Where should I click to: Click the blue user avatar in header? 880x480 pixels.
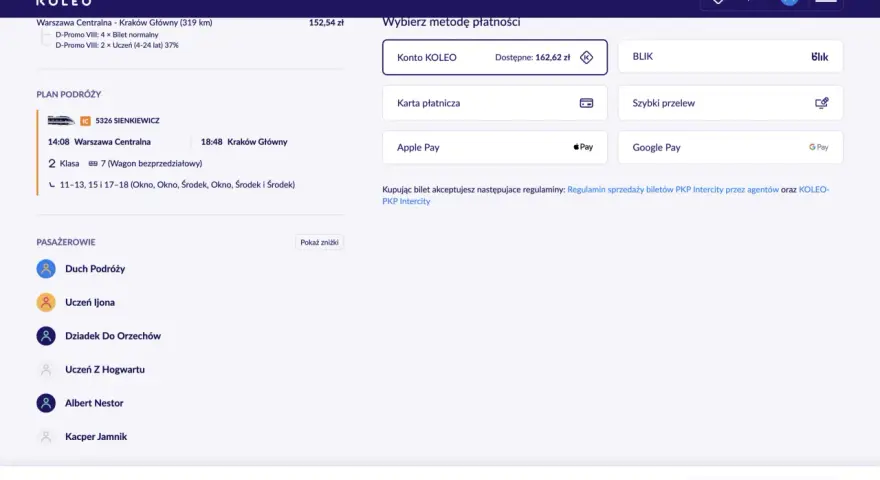coord(789,2)
